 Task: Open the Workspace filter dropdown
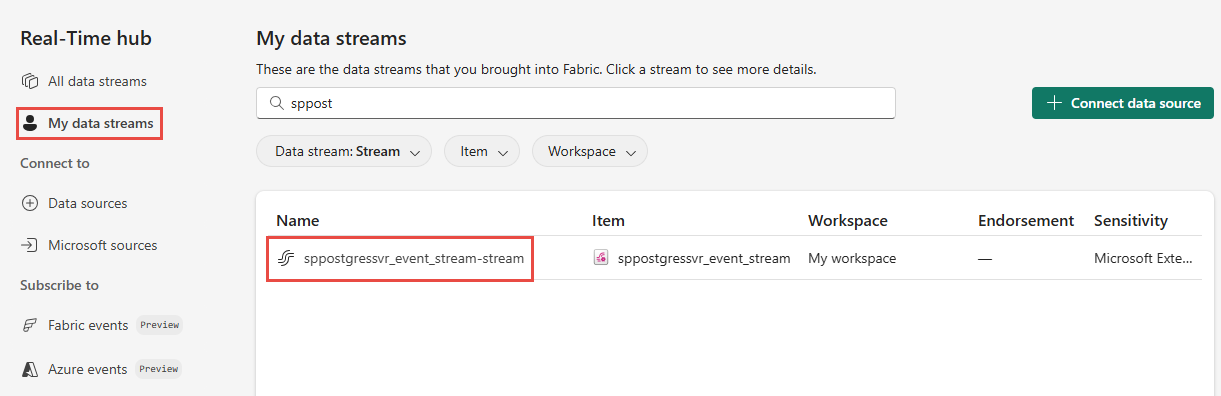pyautogui.click(x=590, y=152)
